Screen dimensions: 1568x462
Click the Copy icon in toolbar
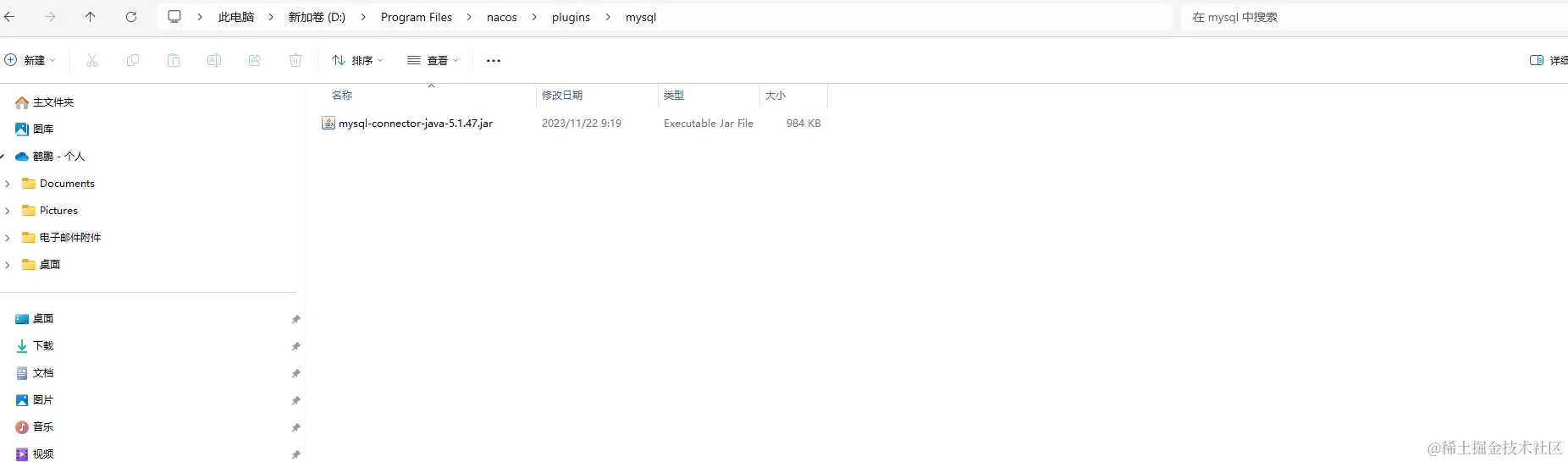pos(133,60)
